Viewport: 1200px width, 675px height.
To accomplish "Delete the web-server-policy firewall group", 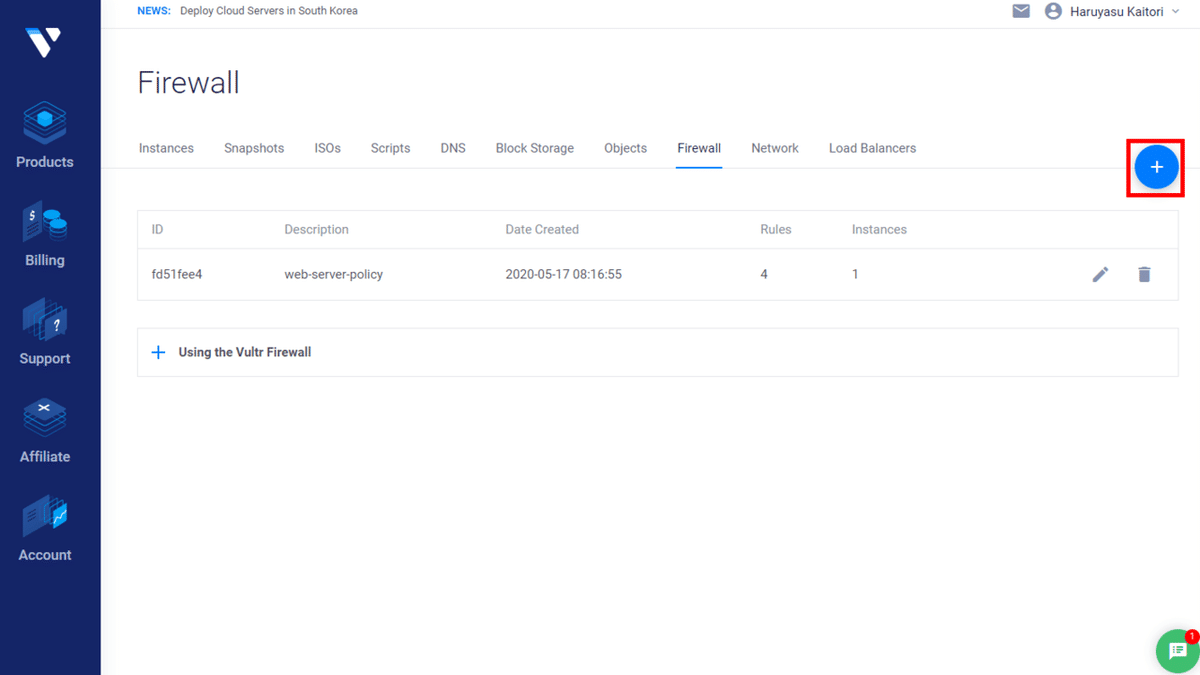I will pos(1144,274).
